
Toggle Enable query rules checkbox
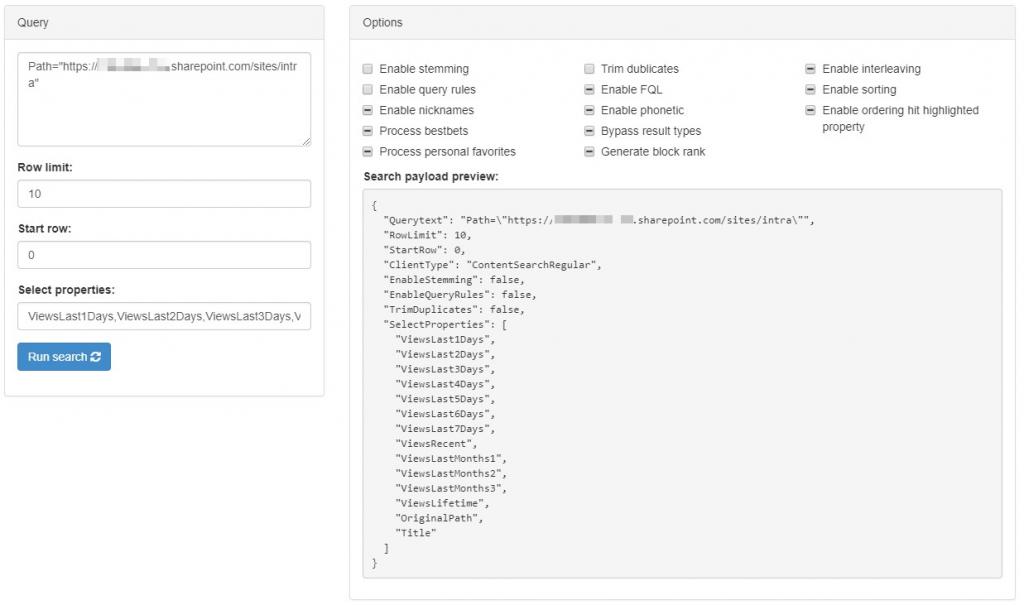pos(368,90)
